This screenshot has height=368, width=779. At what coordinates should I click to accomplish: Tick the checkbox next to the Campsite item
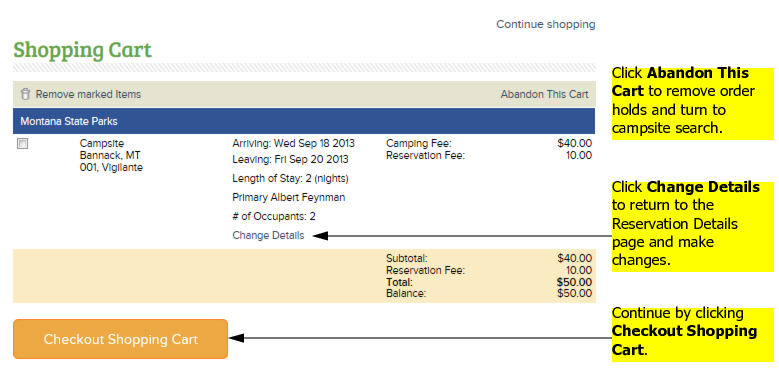pos(22,144)
